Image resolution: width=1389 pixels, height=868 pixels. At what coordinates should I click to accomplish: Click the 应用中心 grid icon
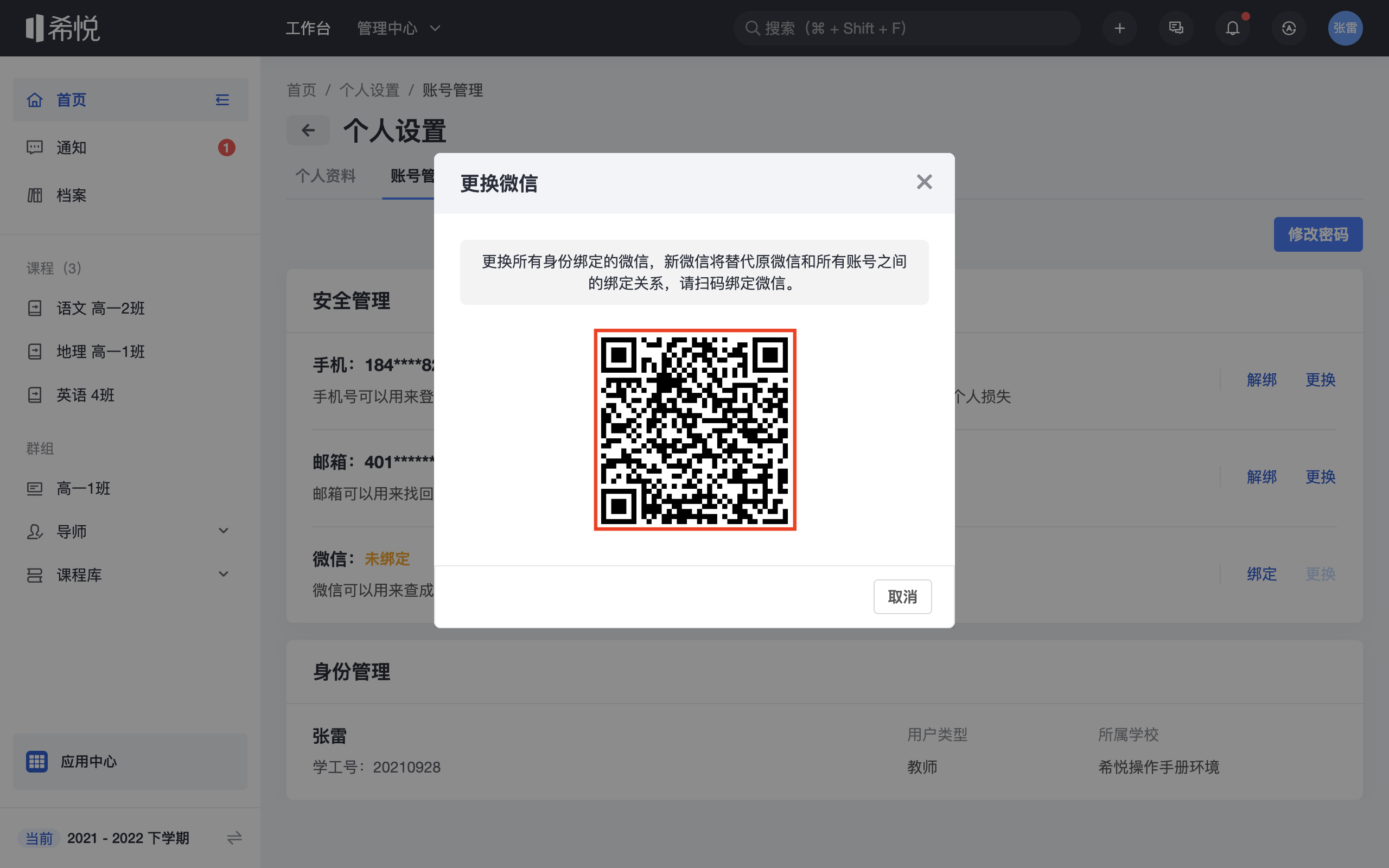pyautogui.click(x=37, y=761)
